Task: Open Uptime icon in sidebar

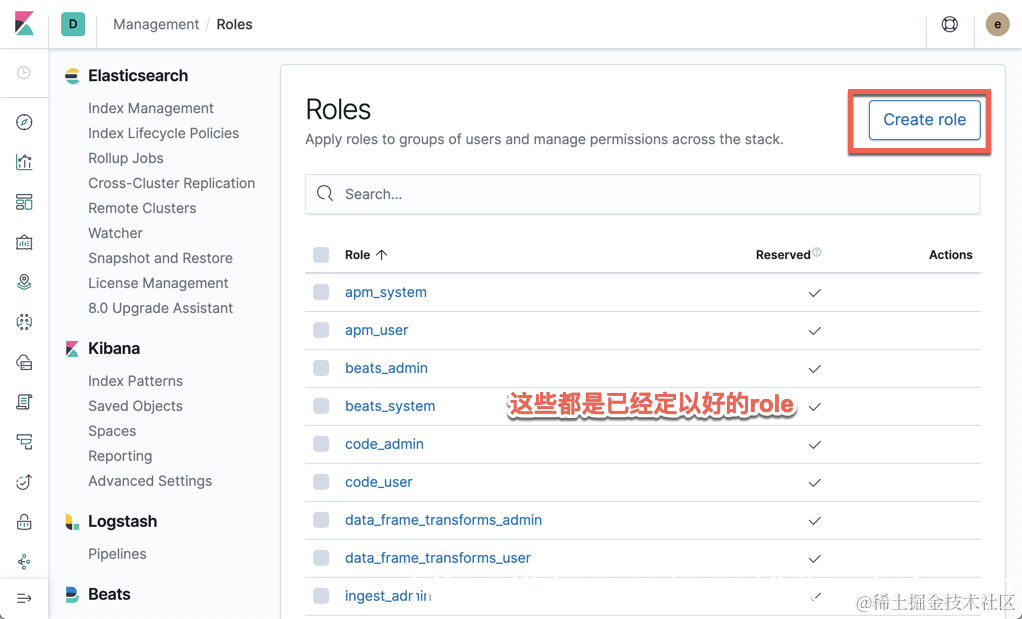Action: 24,482
